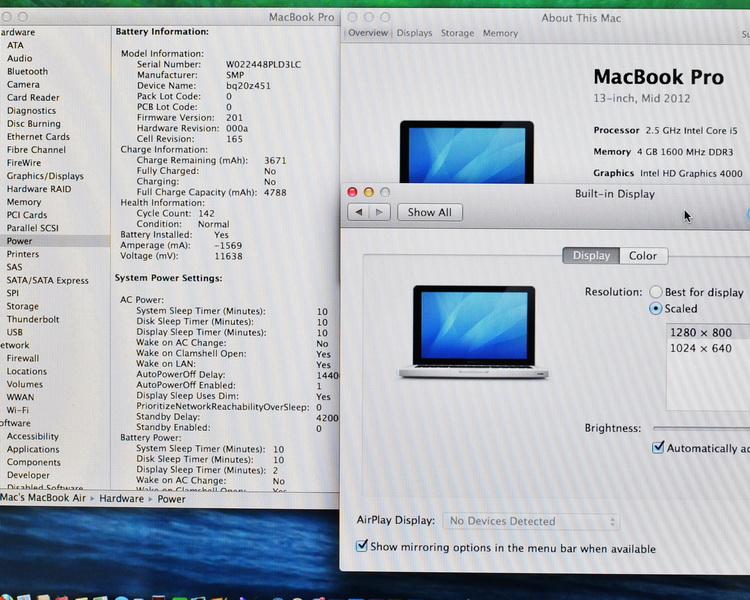Image resolution: width=750 pixels, height=600 pixels.
Task: Select FireWire in the sidebar
Action: (x=24, y=163)
